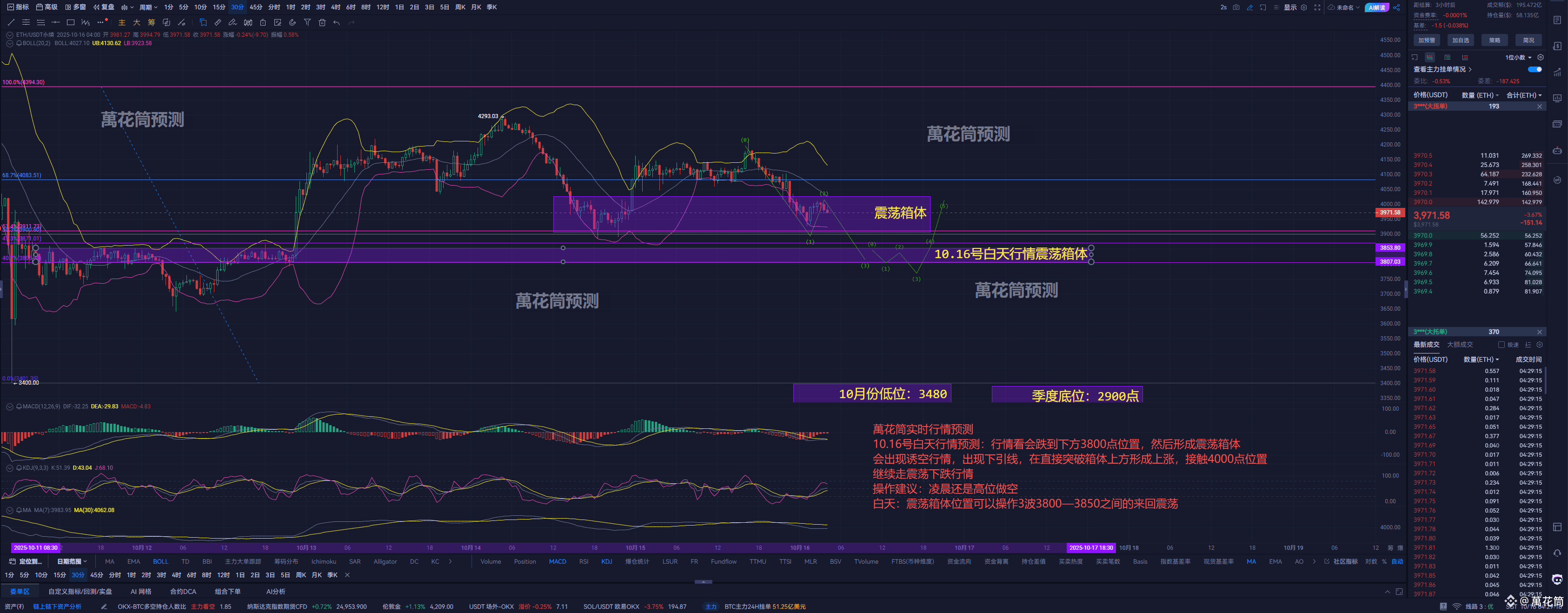Select the trend line drawing tool

pyautogui.click(x=10, y=22)
